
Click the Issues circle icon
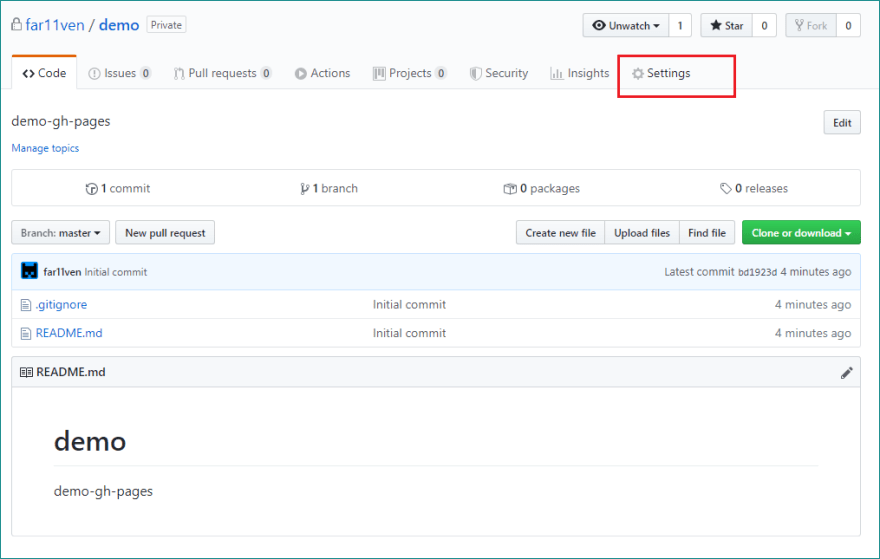[94, 74]
